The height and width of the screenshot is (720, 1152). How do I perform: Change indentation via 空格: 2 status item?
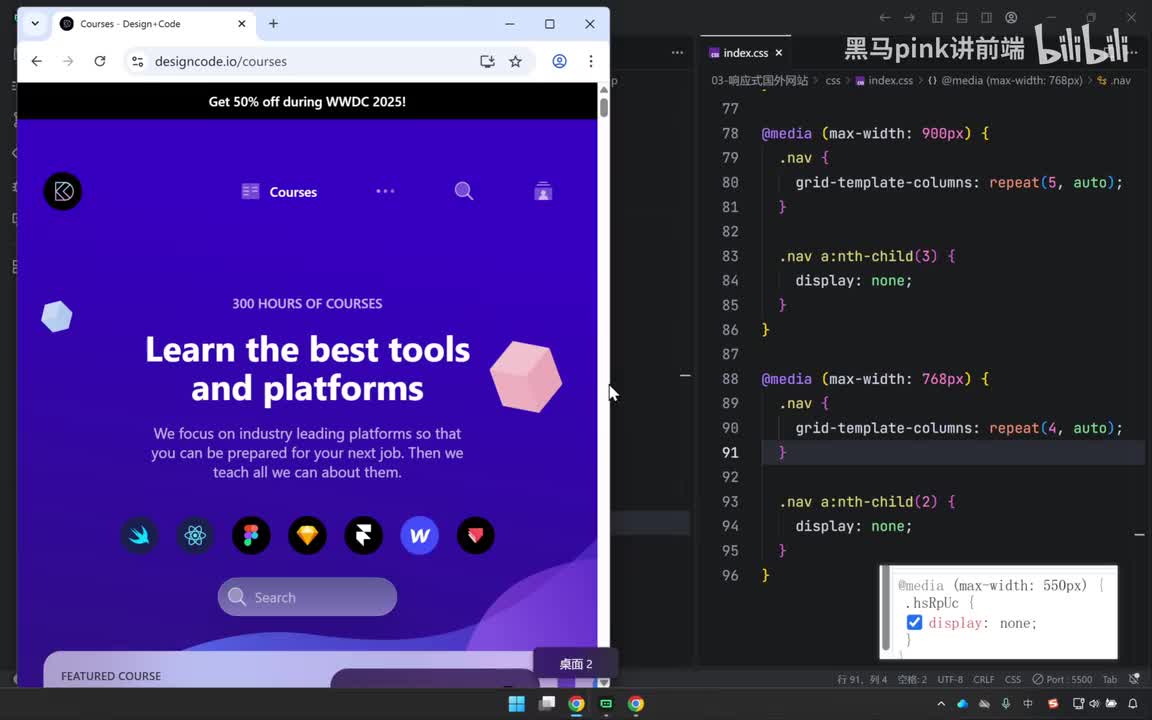912,679
